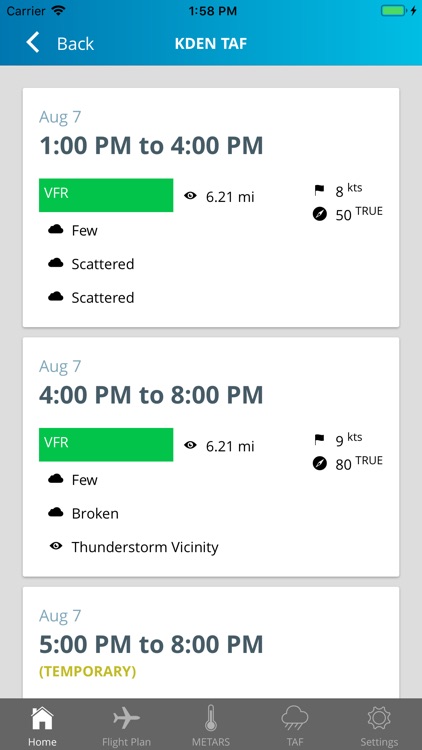422x750 pixels.
Task: Click the green VFR bar in 1:00 PM forecast
Action: 106,195
